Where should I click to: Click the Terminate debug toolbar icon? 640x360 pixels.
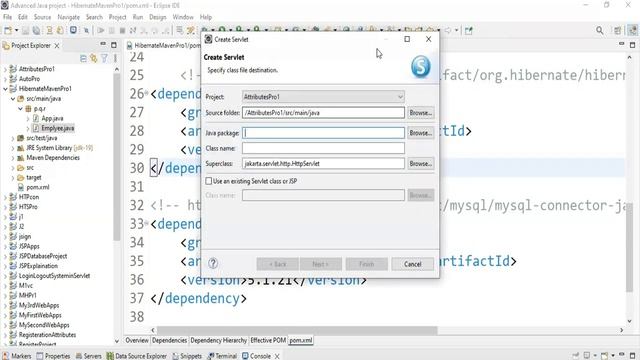pyautogui.click(x=122, y=30)
